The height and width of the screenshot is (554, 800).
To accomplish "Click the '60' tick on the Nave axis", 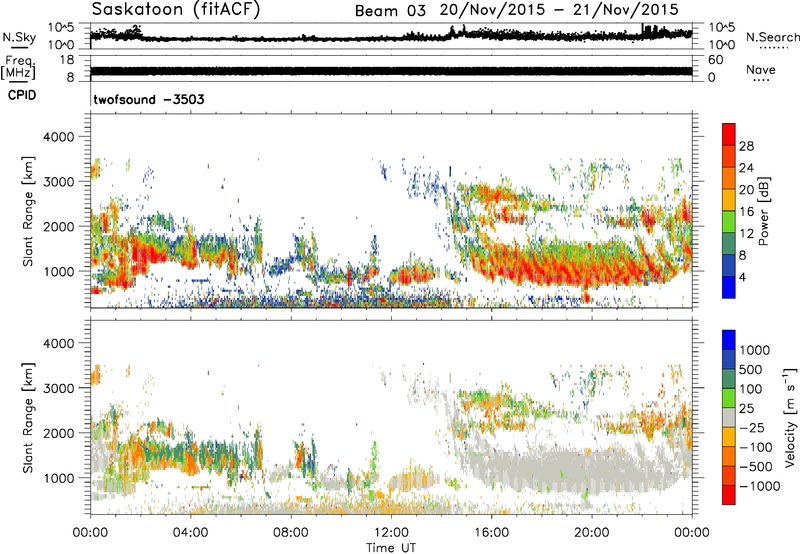I will 715,60.
